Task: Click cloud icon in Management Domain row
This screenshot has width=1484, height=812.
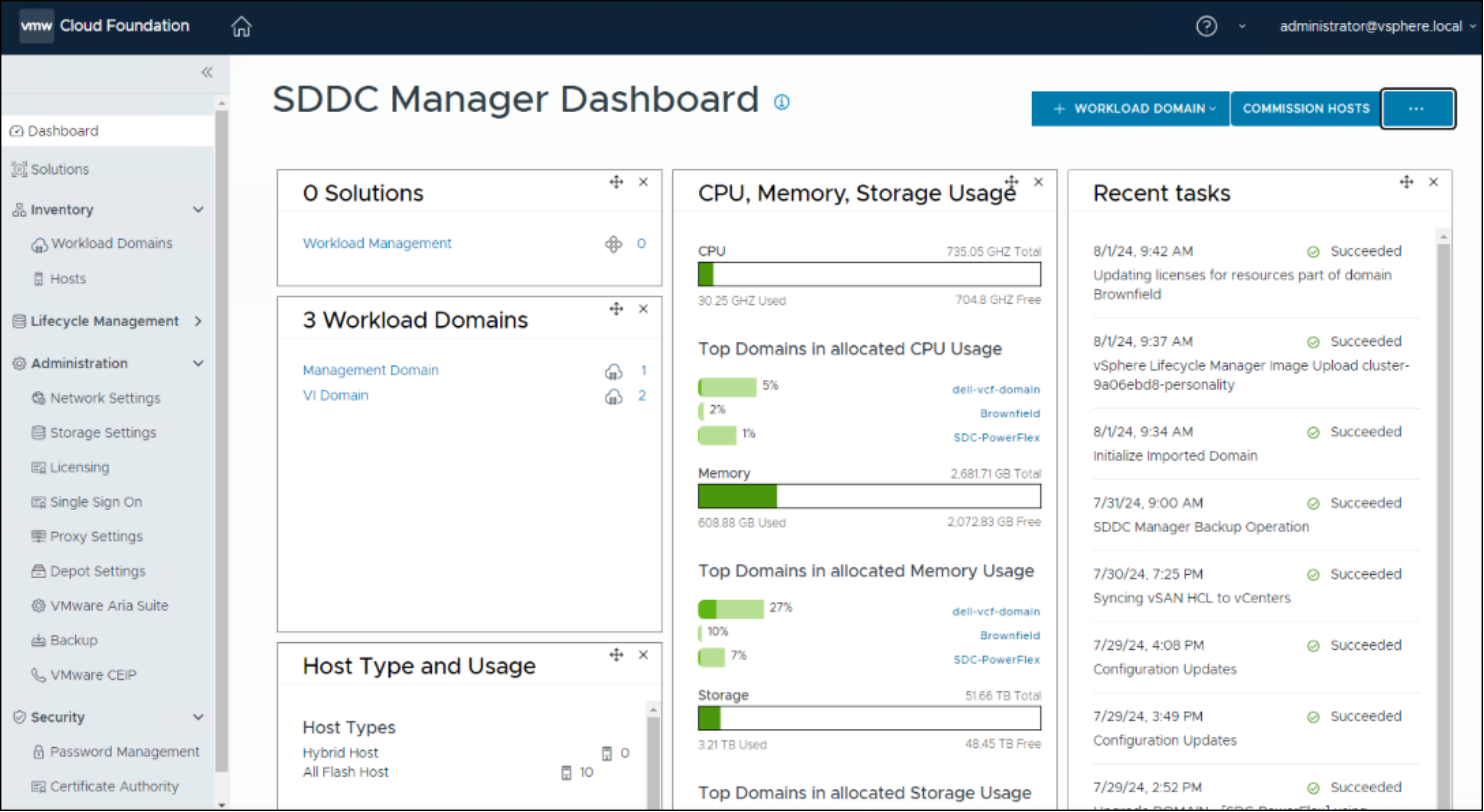Action: pyautogui.click(x=613, y=371)
